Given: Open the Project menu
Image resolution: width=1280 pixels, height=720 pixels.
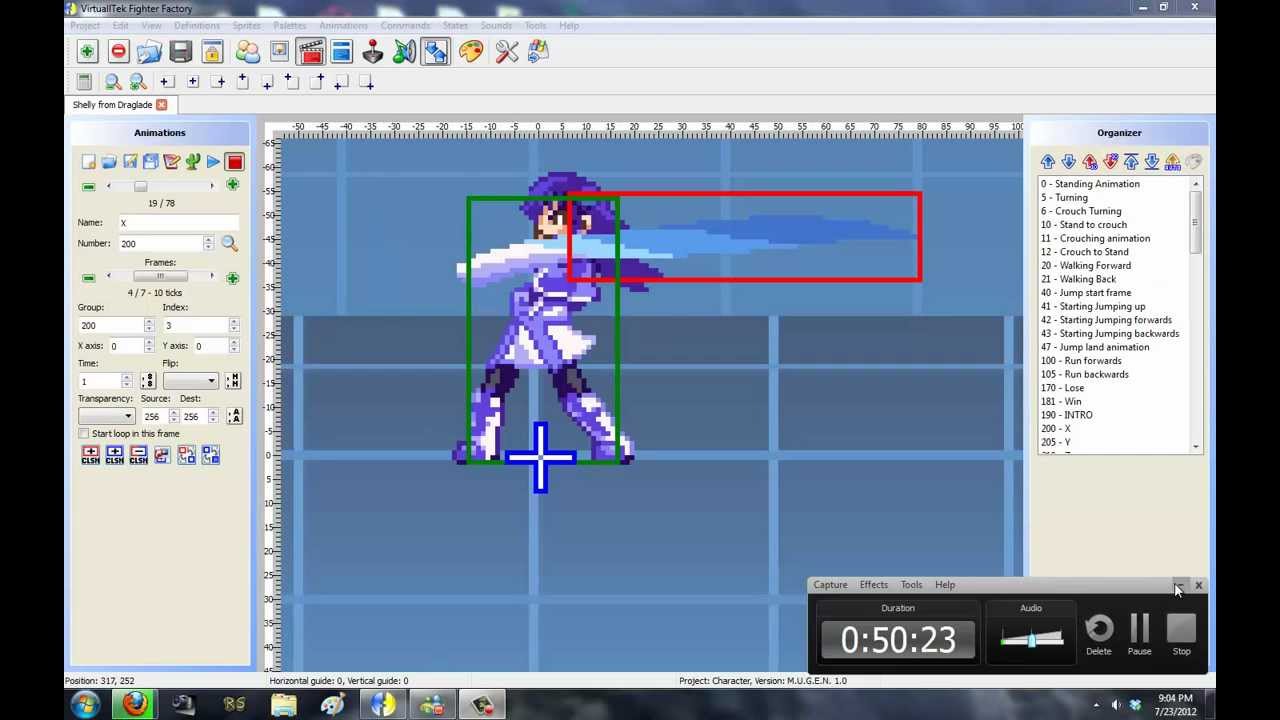Looking at the screenshot, I should [85, 25].
